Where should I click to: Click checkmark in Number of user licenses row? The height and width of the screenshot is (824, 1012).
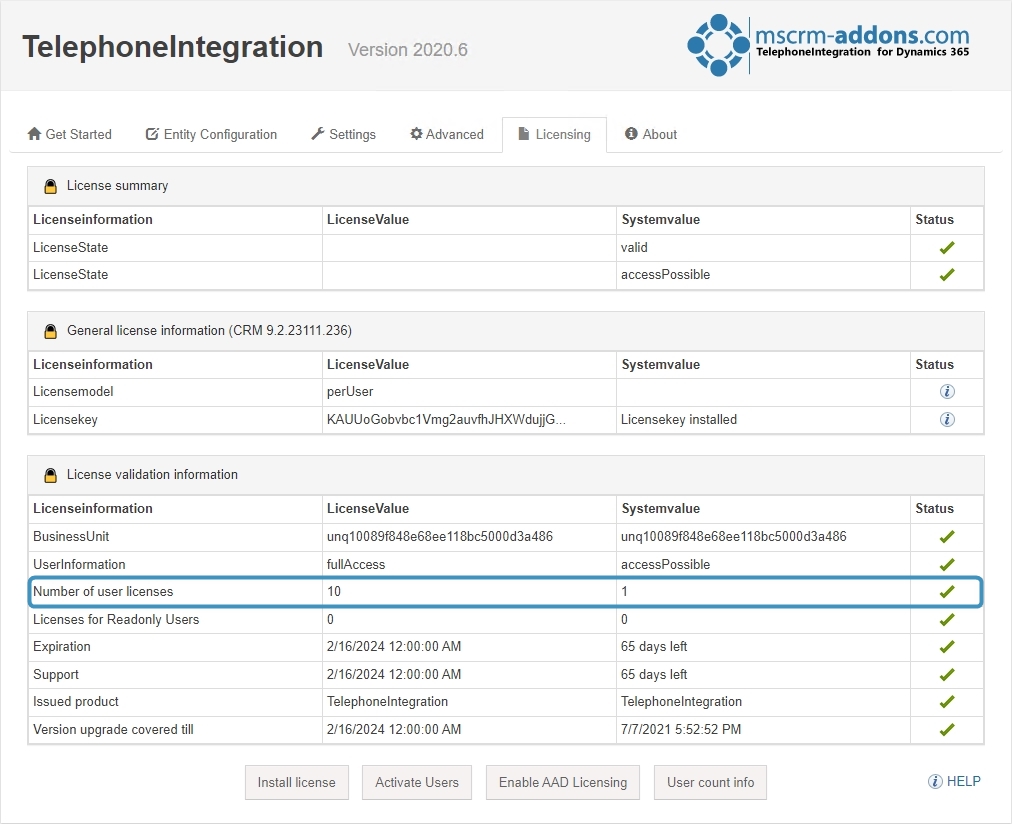(947, 592)
